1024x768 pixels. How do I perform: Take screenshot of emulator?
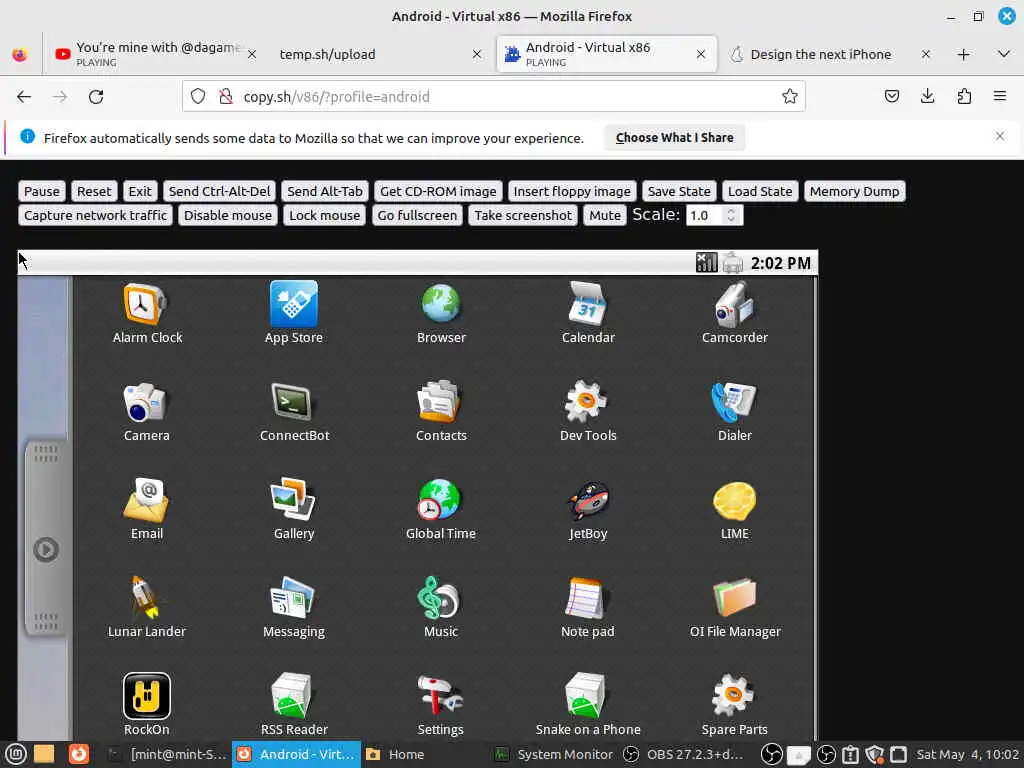coord(523,216)
